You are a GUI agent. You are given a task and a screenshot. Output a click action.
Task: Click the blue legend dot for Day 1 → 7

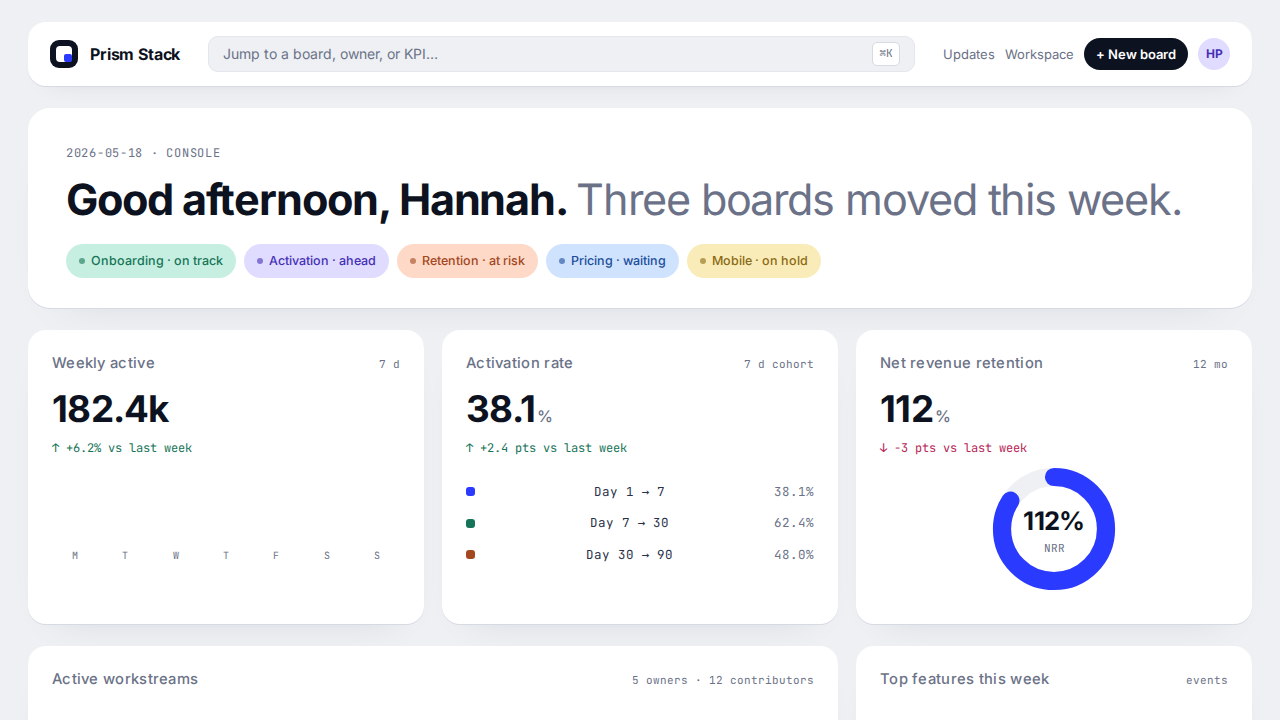(471, 492)
